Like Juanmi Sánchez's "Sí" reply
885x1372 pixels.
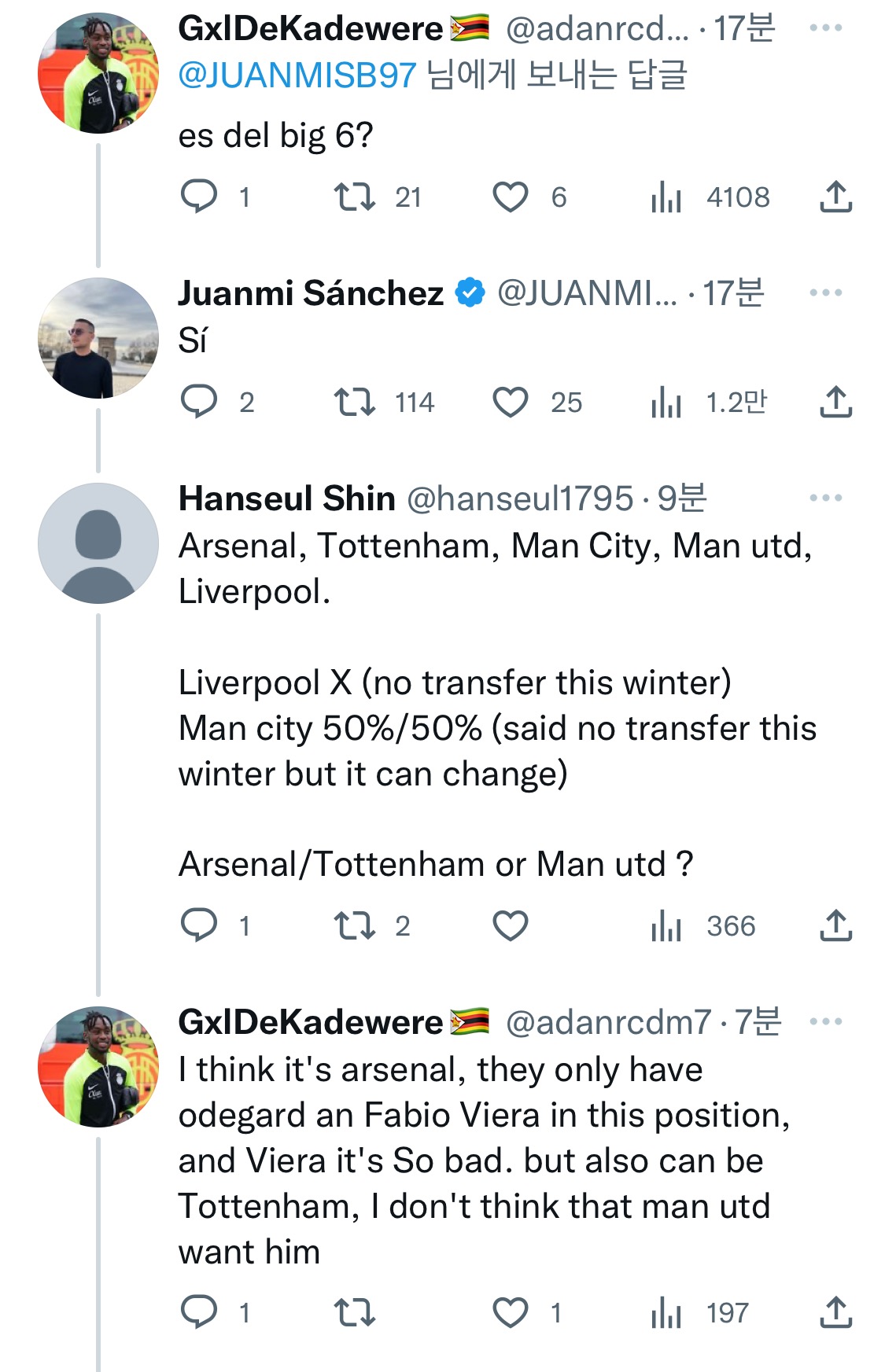coord(510,403)
